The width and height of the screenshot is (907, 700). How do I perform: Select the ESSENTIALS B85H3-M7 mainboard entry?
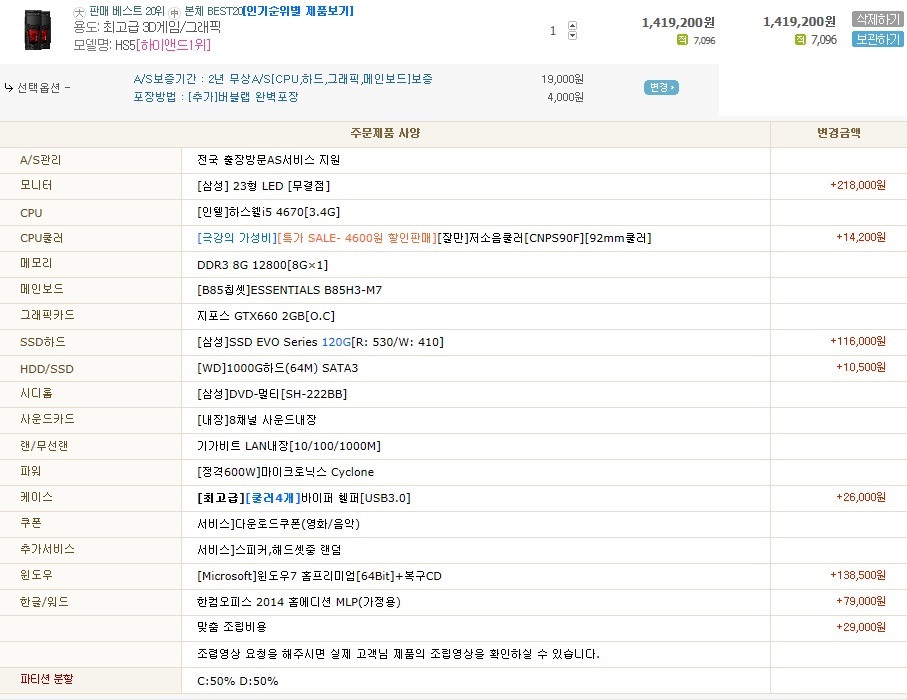(x=289, y=290)
